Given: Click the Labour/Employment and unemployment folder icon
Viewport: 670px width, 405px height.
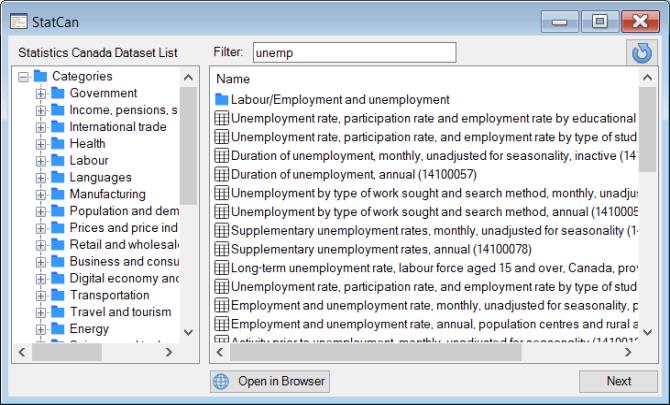Looking at the screenshot, I should 222,100.
